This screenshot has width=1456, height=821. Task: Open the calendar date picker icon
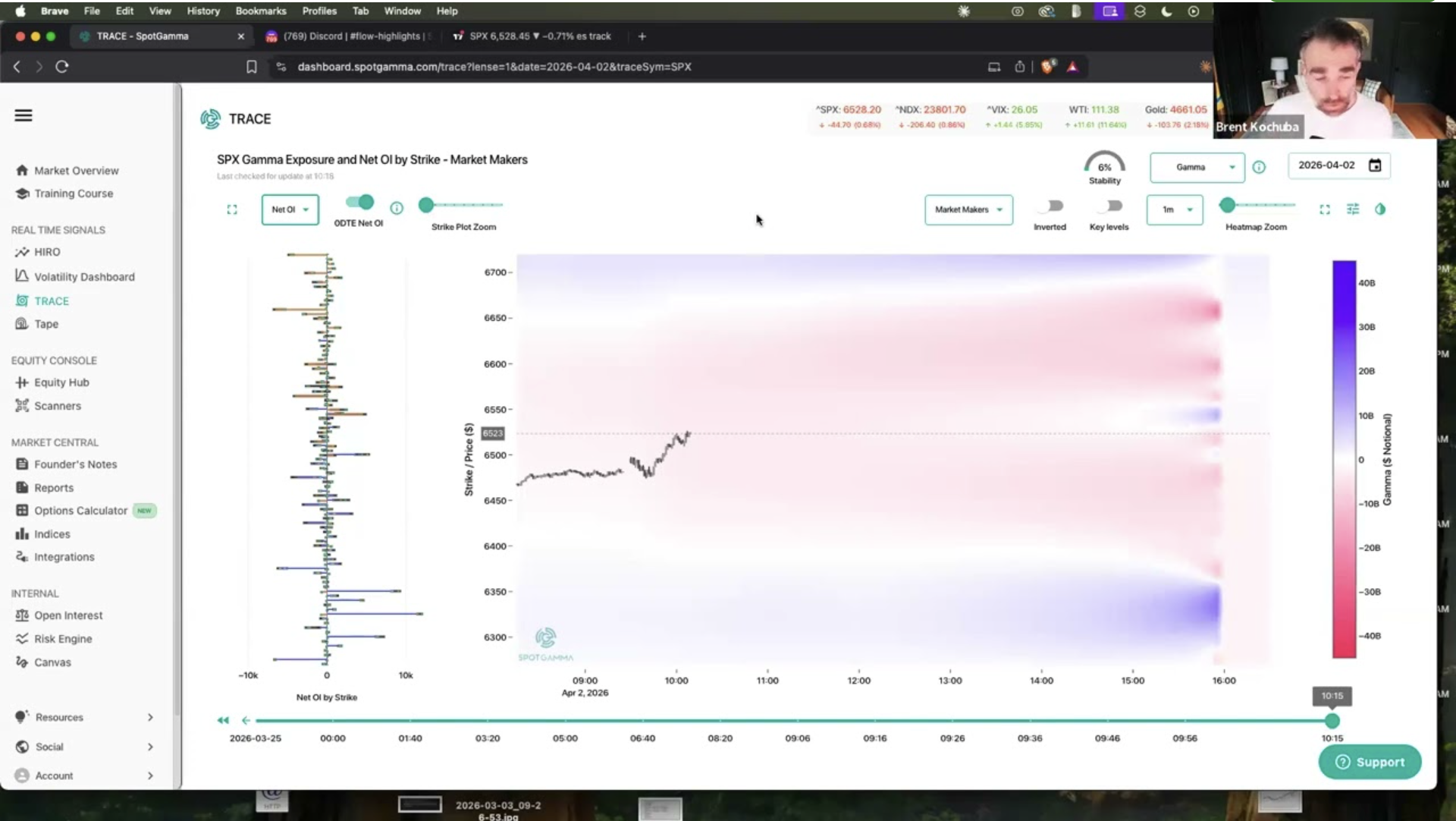click(x=1375, y=165)
